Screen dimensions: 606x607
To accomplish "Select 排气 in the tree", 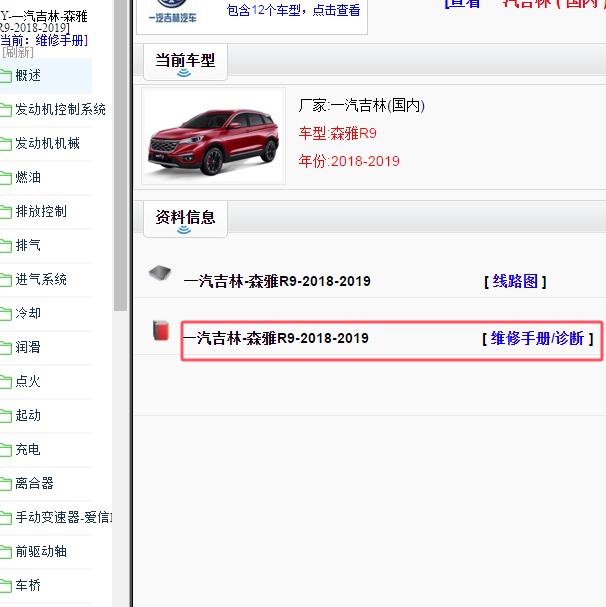I will click(x=28, y=245).
